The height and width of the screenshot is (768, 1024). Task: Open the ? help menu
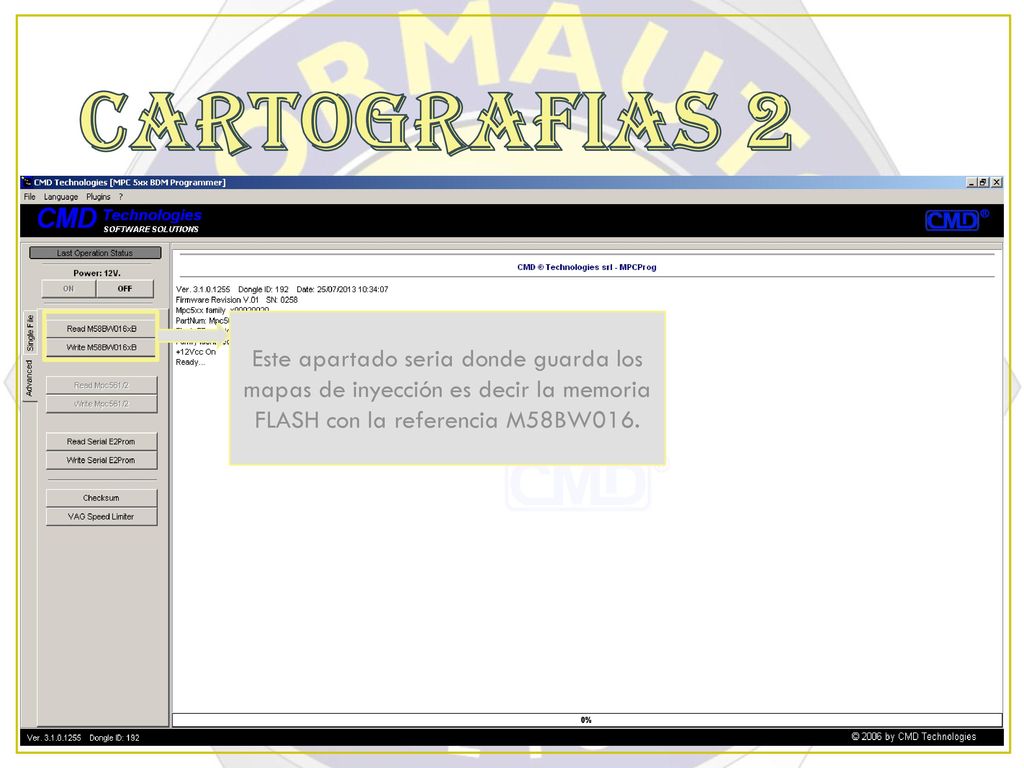pos(121,197)
